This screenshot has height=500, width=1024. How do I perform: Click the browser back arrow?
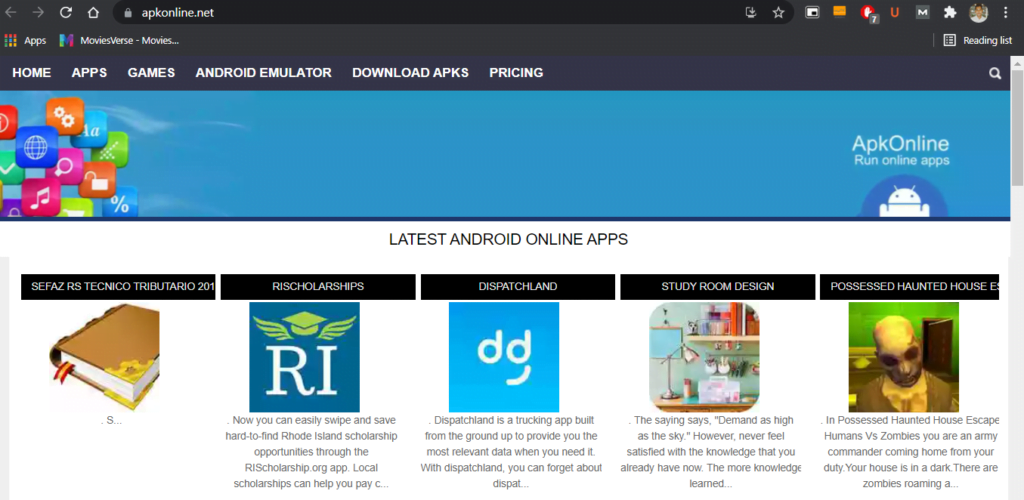11,12
